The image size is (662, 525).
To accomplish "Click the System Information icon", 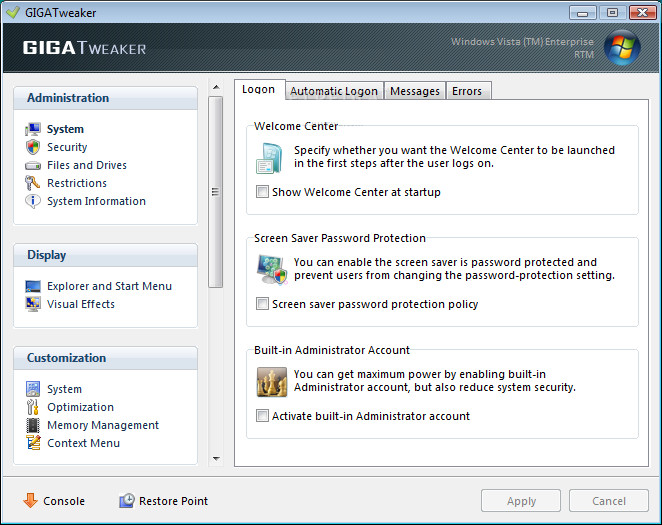I will click(x=33, y=201).
